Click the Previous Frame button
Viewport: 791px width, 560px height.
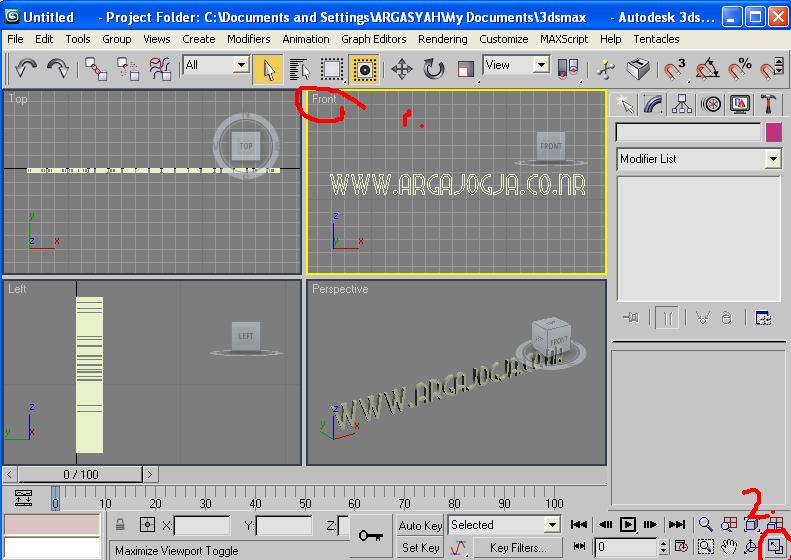click(605, 525)
